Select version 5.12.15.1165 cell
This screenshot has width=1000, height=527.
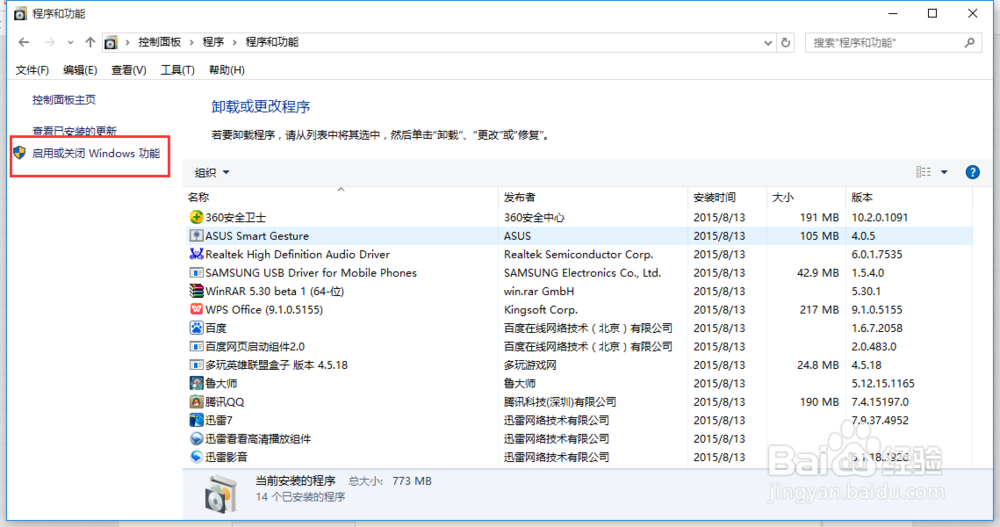(x=883, y=383)
